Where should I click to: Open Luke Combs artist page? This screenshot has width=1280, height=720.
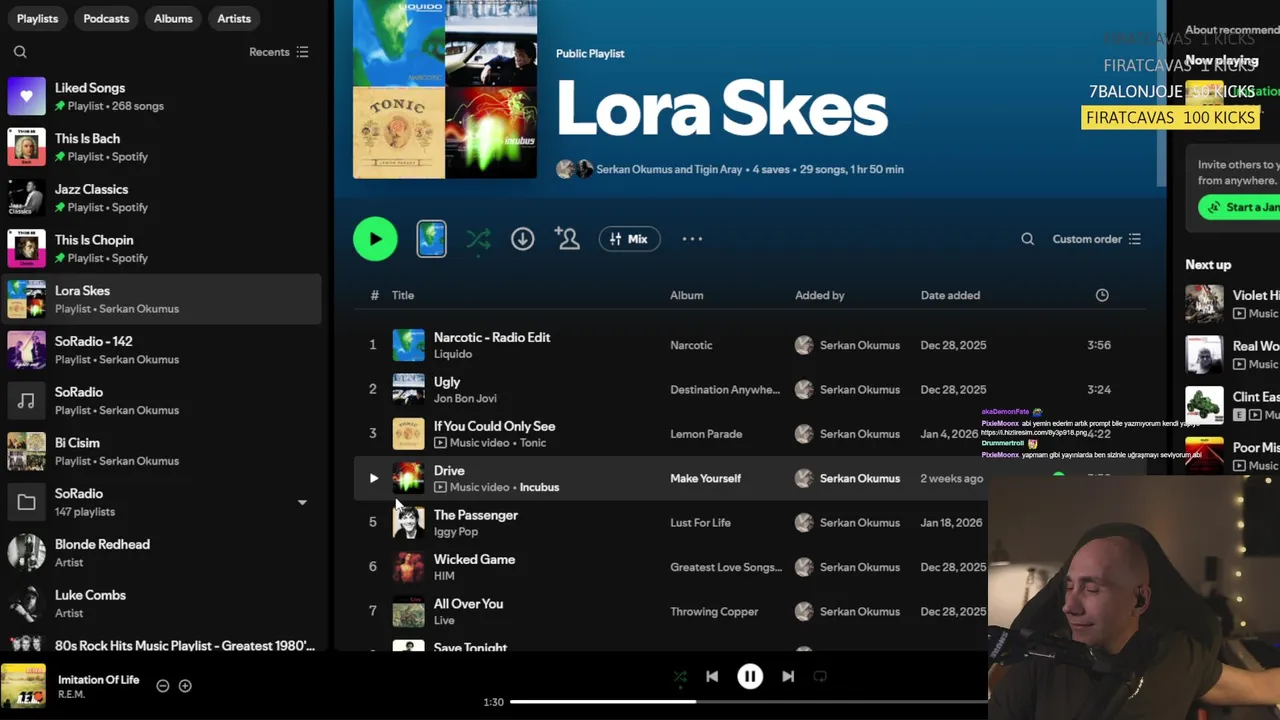tap(161, 604)
